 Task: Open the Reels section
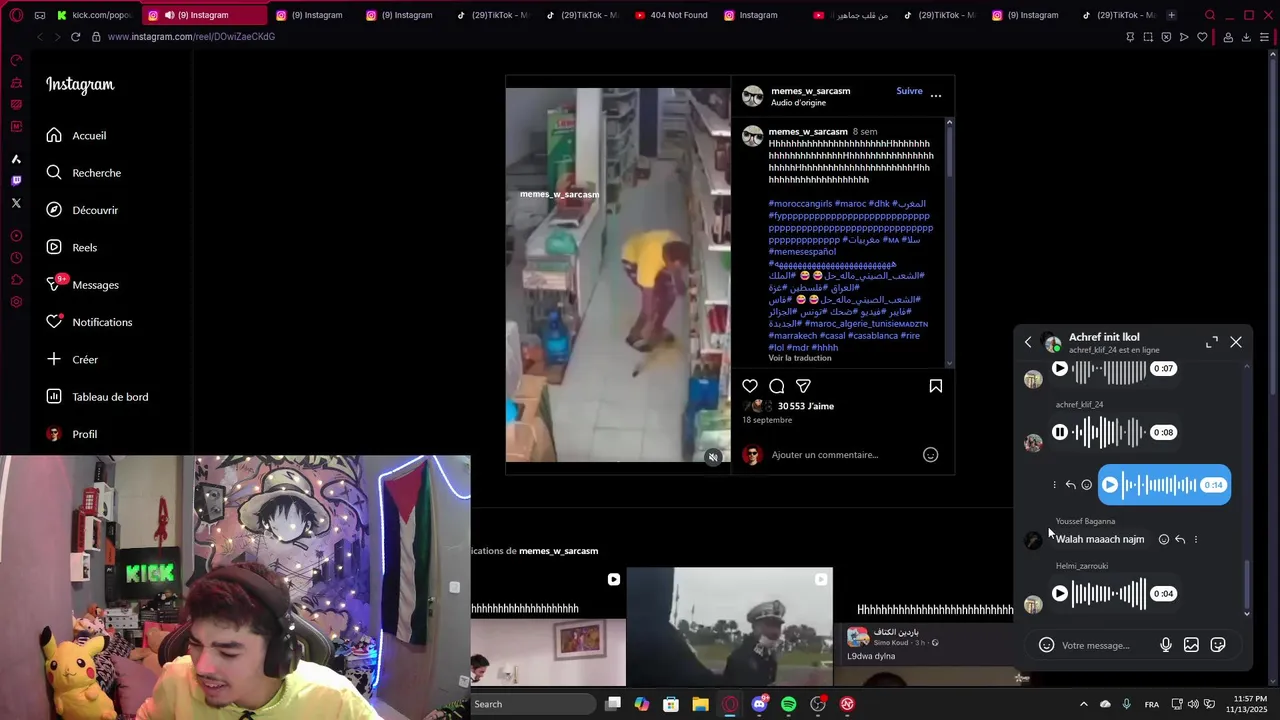tap(71, 248)
